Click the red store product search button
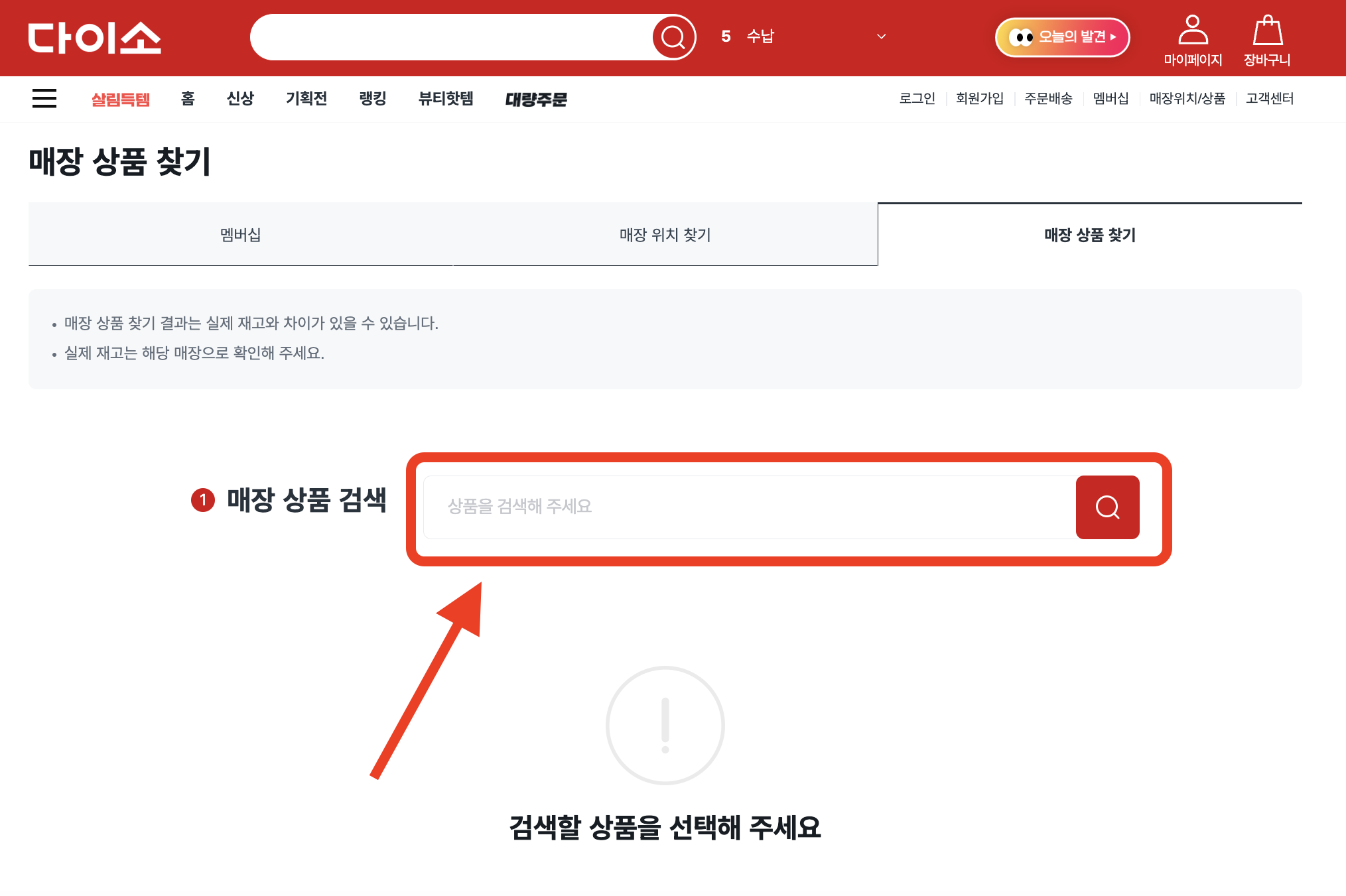This screenshot has width=1346, height=896. pyautogui.click(x=1107, y=507)
